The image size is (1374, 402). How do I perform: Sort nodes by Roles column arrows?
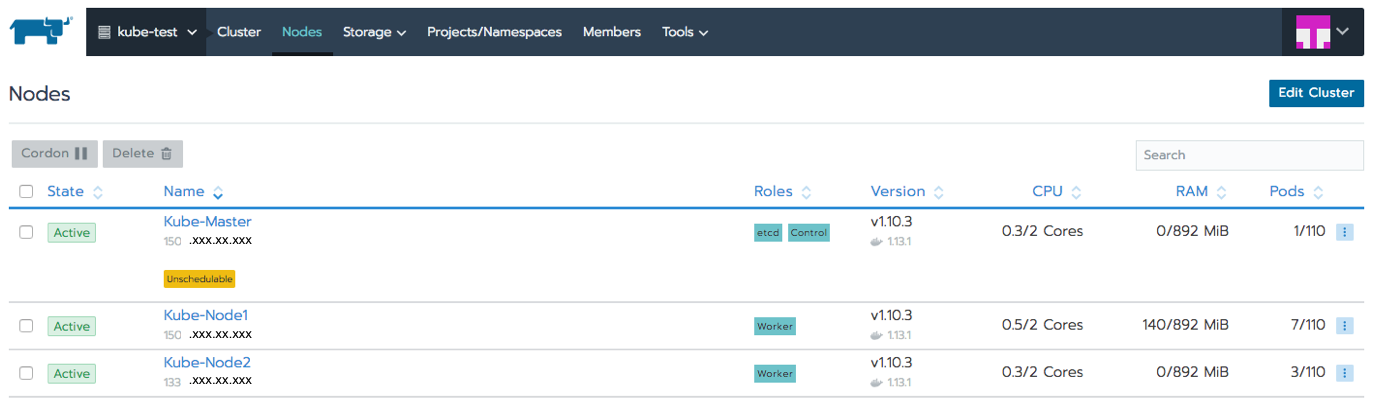click(x=806, y=192)
